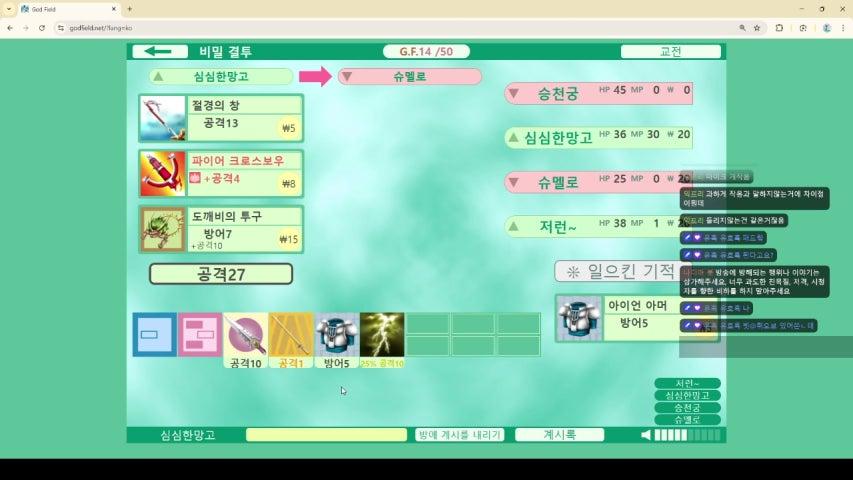
Task: Select the 도깨비의 투구 helmet card image
Action: tap(163, 229)
